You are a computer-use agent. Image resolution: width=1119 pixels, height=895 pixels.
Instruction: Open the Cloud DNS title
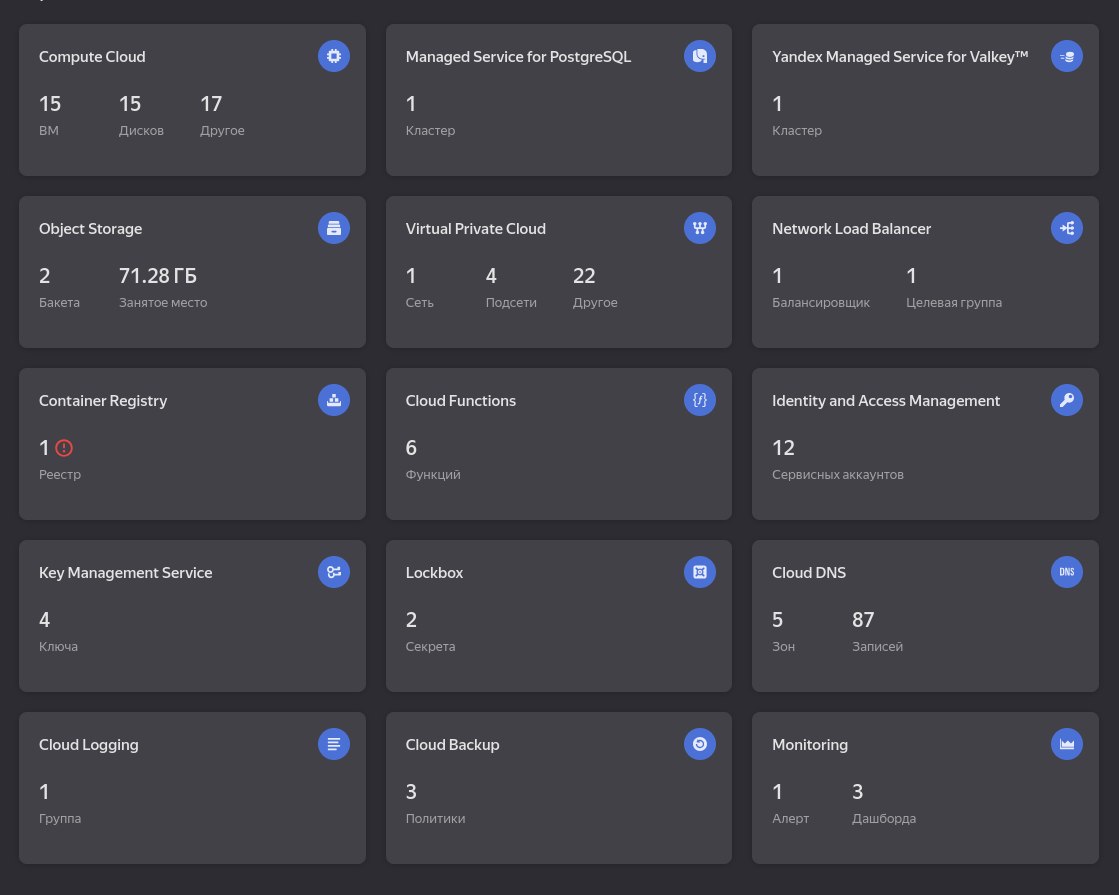[809, 573]
